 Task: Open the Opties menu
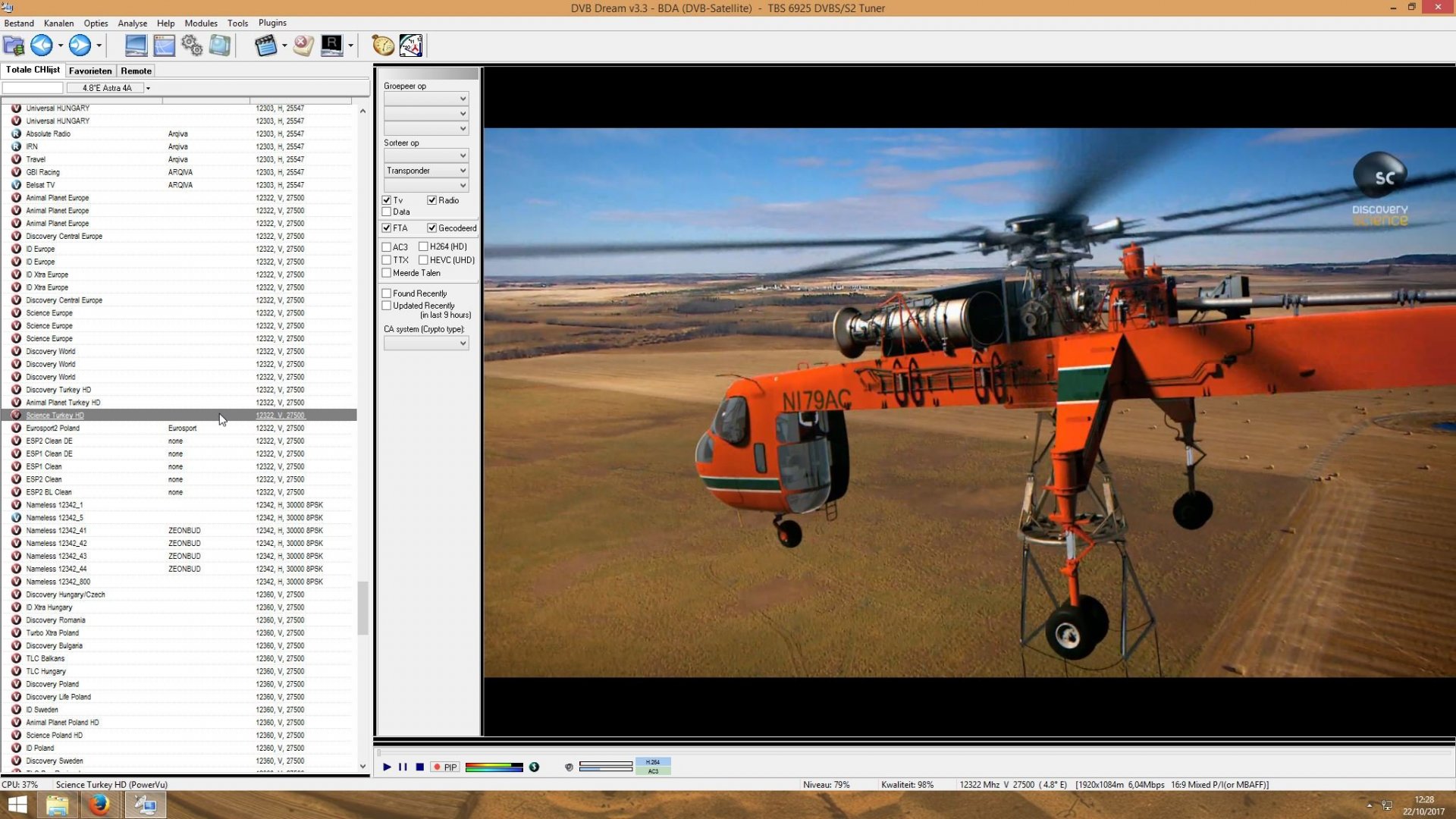coord(96,23)
